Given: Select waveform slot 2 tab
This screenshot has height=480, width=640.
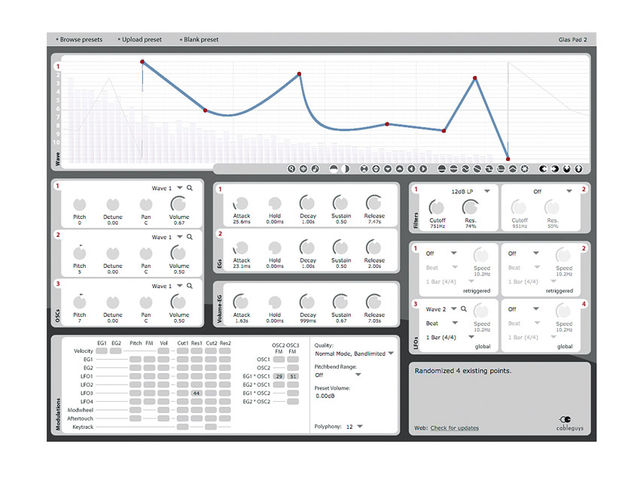Looking at the screenshot, I should pos(58,75).
